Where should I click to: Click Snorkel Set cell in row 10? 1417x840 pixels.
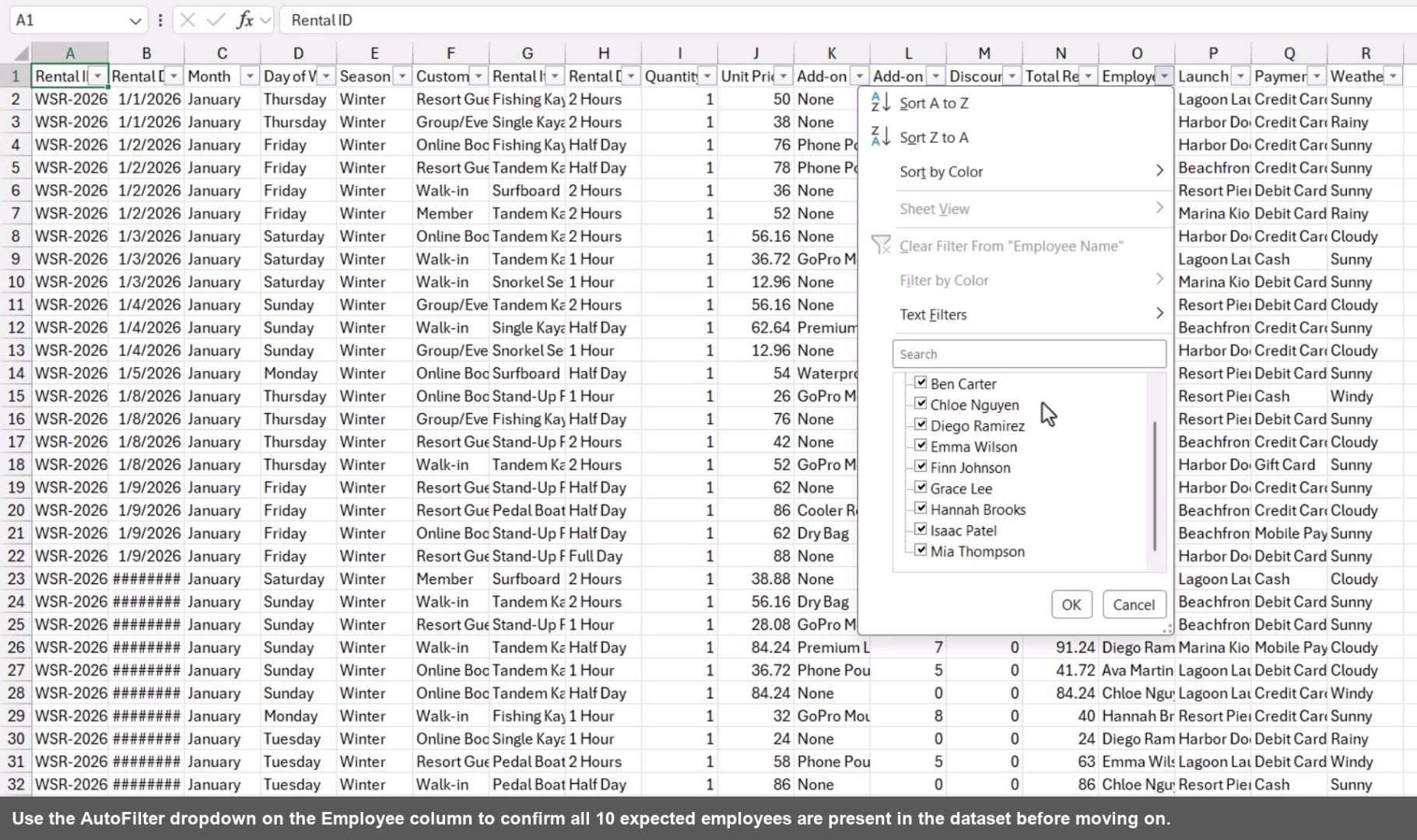(x=528, y=282)
